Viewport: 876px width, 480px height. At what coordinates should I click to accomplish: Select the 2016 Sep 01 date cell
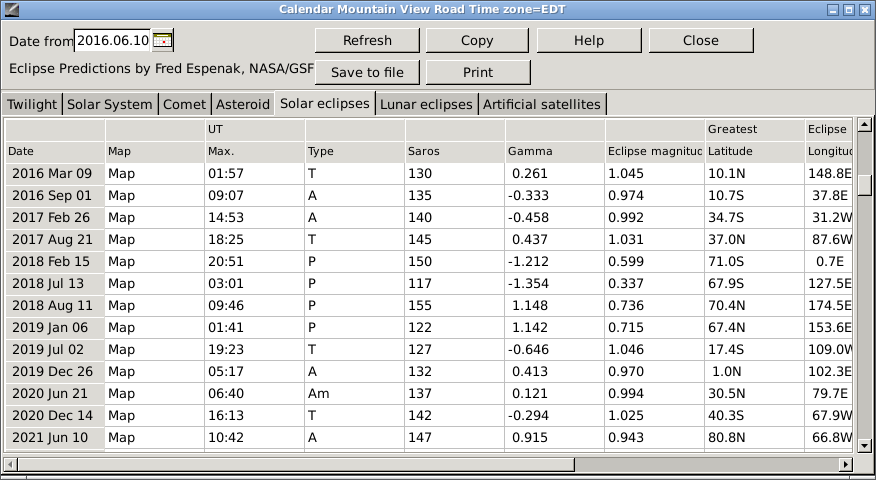pos(55,196)
